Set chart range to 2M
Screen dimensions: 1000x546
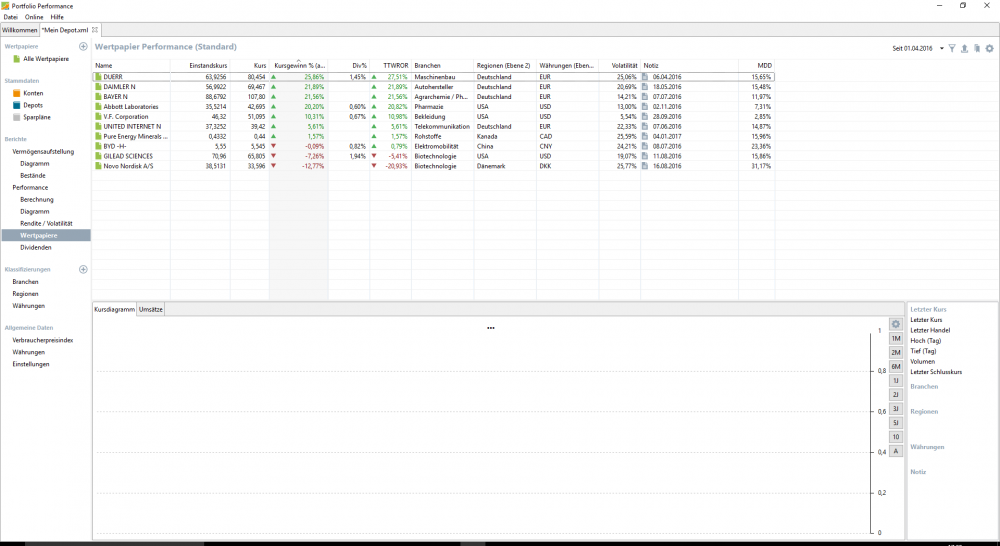(895, 353)
